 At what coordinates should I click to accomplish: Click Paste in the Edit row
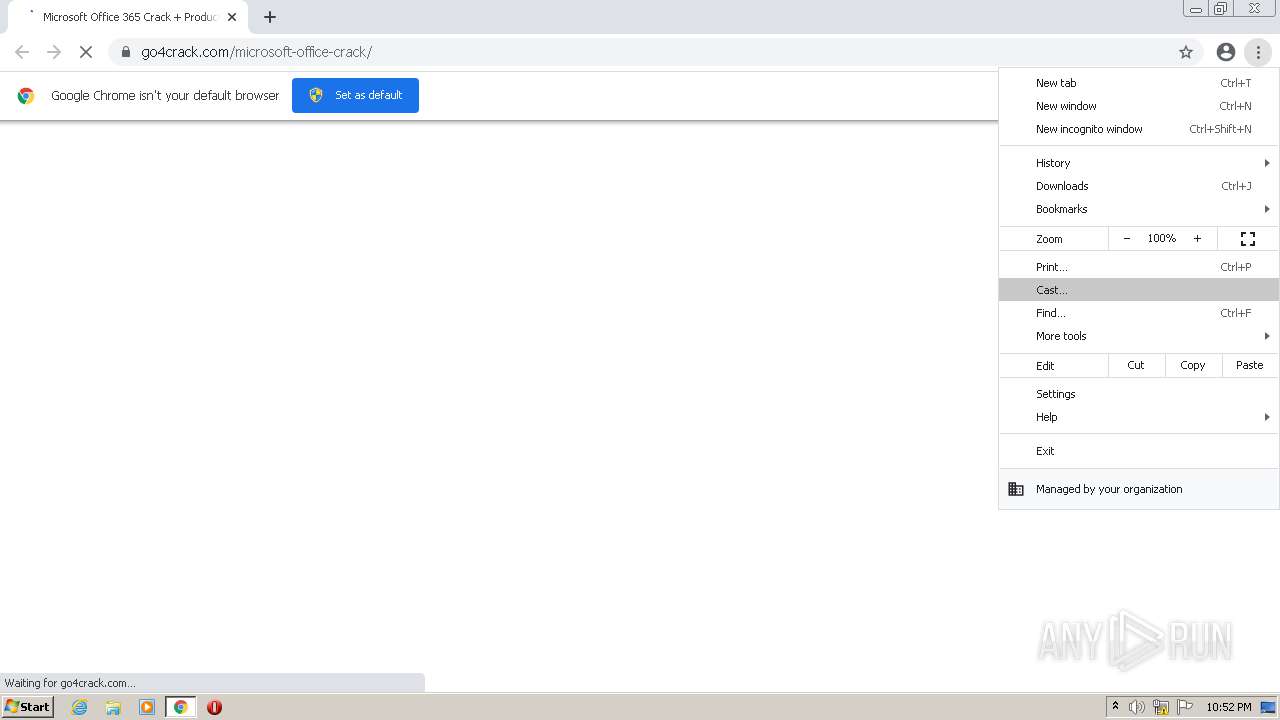(x=1250, y=365)
